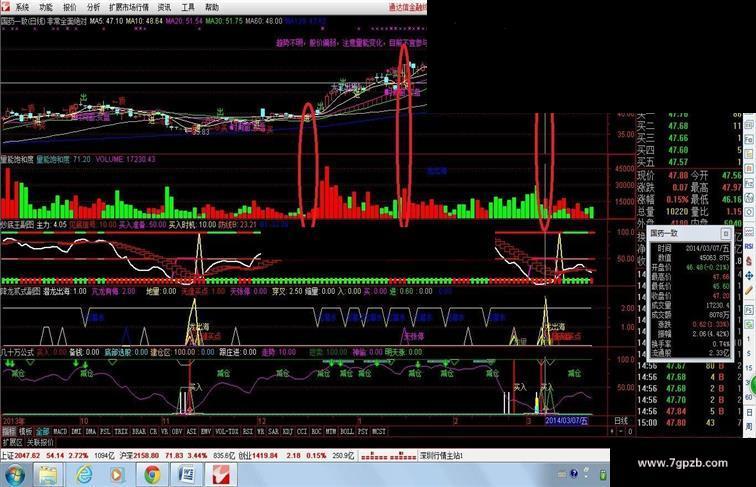
Task: Close the 国药一致 info popup
Action: pyautogui.click(x=726, y=234)
